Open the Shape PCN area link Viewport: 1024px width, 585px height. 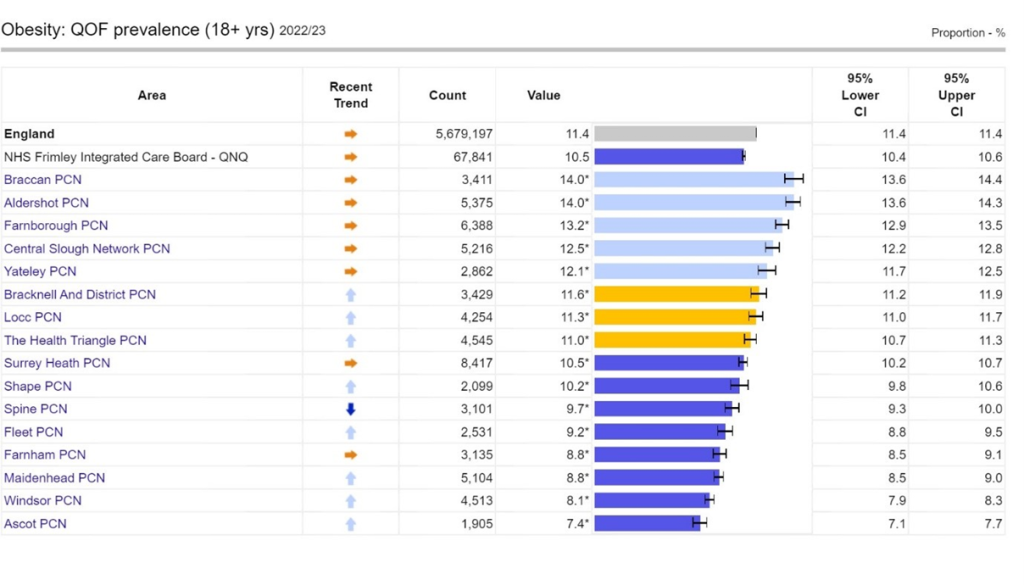click(38, 386)
